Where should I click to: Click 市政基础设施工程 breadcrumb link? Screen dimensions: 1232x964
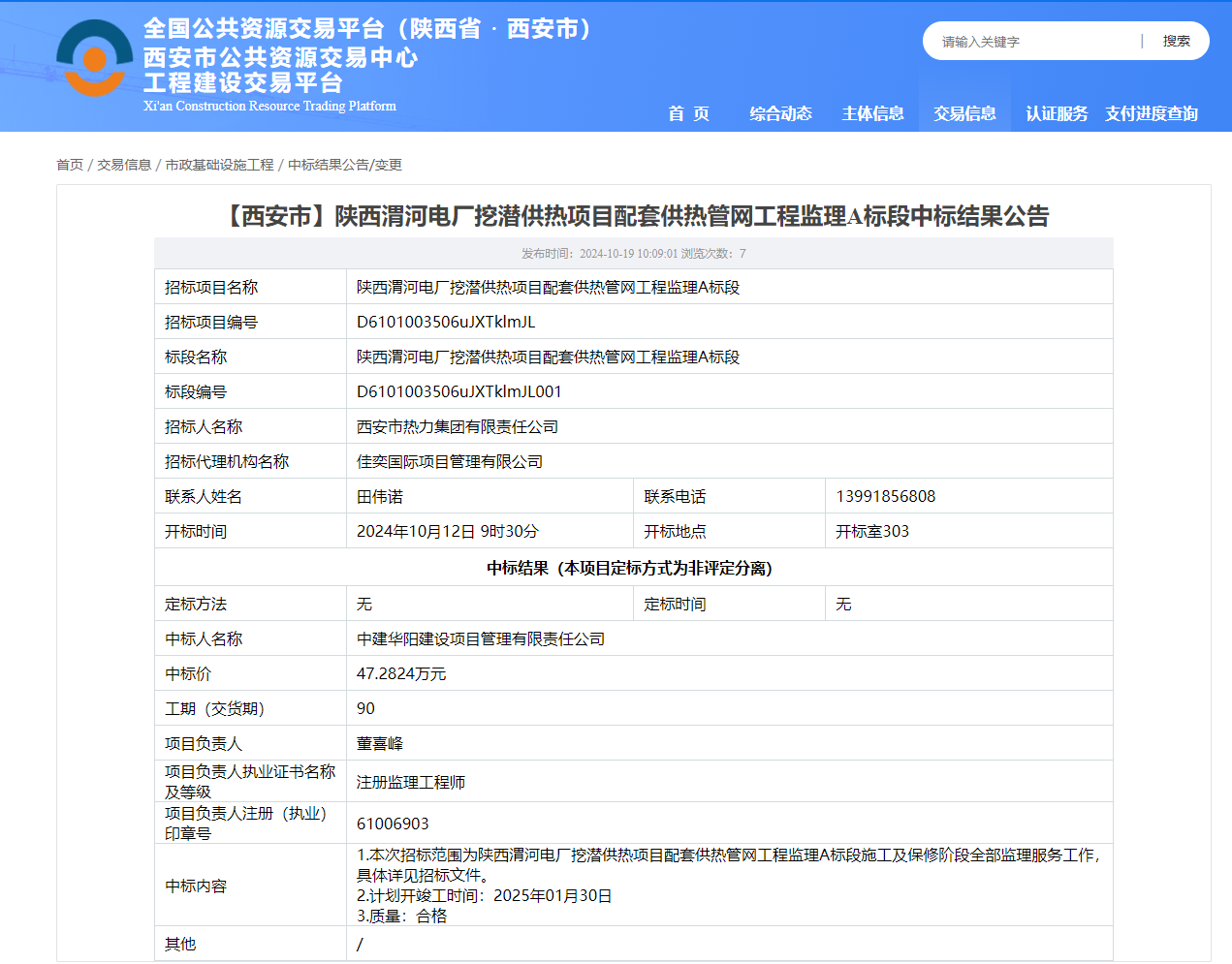[x=219, y=165]
